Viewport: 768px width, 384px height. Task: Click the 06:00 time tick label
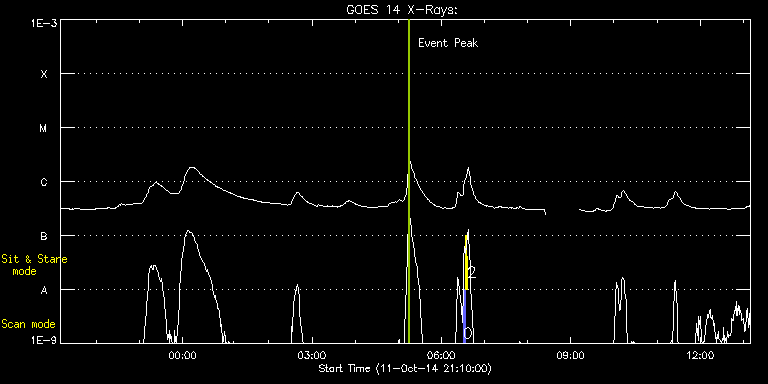441,355
